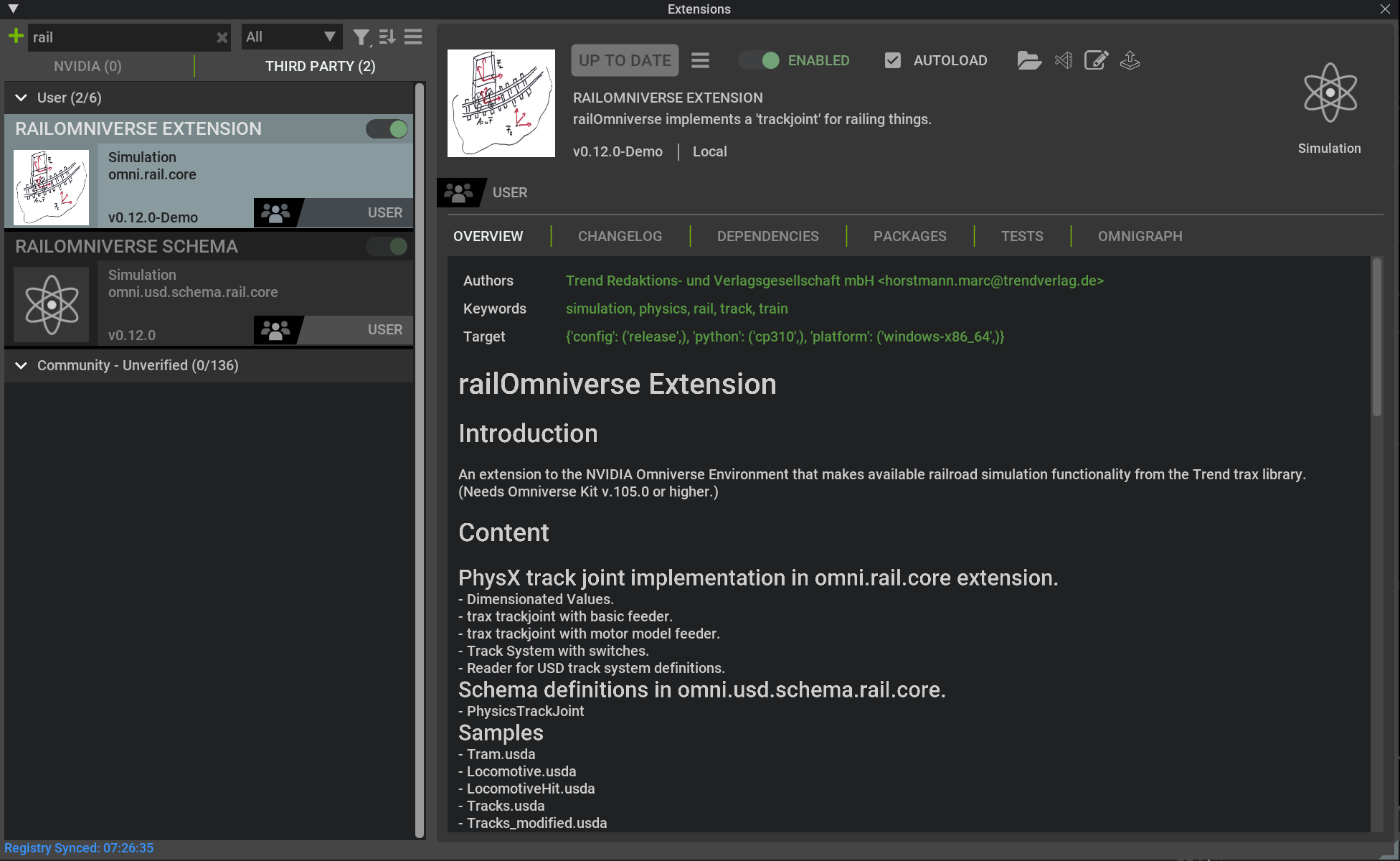Clear the rail search text

222,37
